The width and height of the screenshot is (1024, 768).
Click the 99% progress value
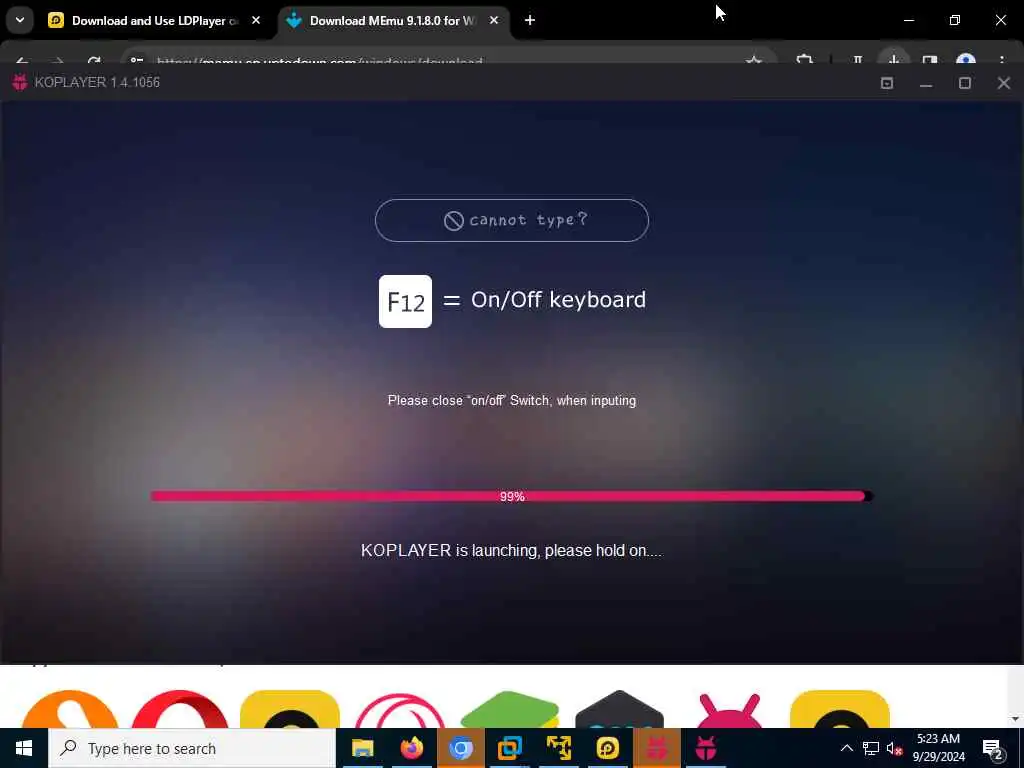coord(512,496)
